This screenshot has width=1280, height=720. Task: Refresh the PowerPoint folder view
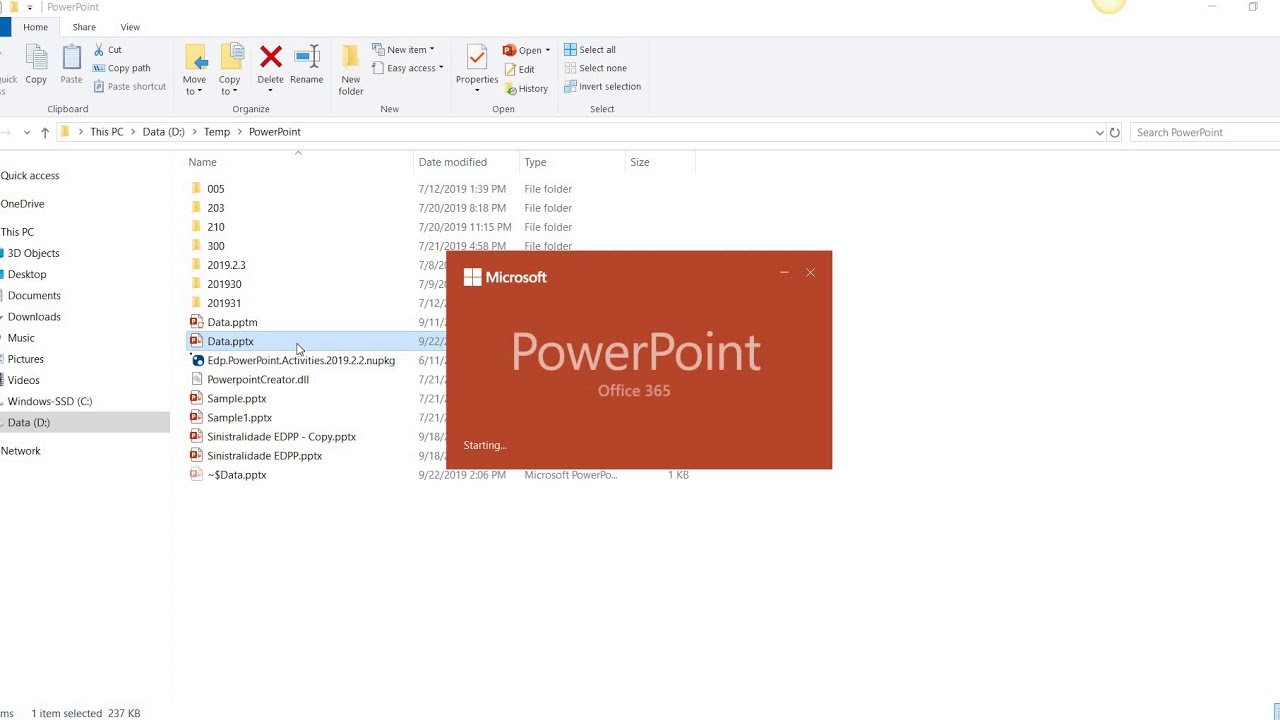tap(1114, 132)
